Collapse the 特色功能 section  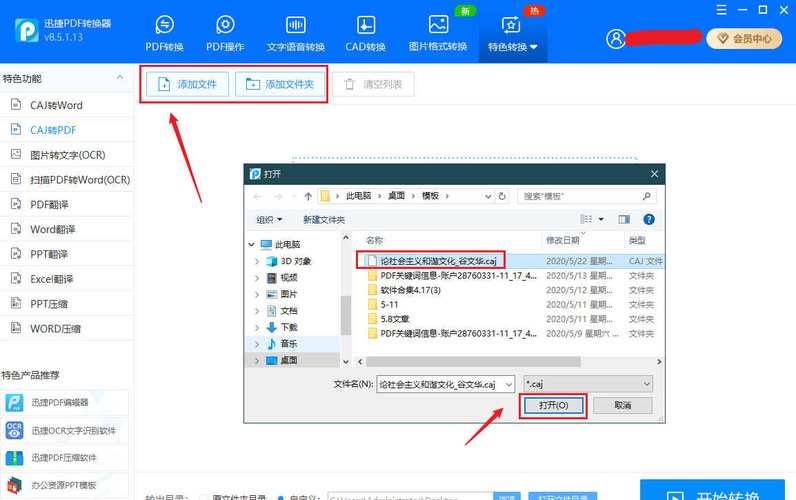(120, 78)
